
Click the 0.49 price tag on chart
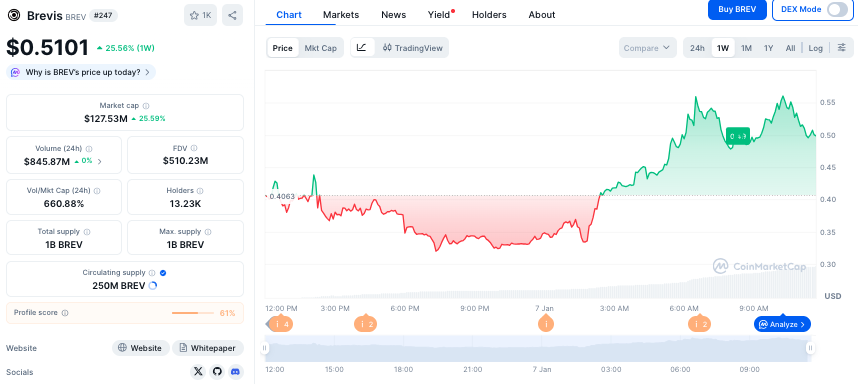(x=738, y=136)
